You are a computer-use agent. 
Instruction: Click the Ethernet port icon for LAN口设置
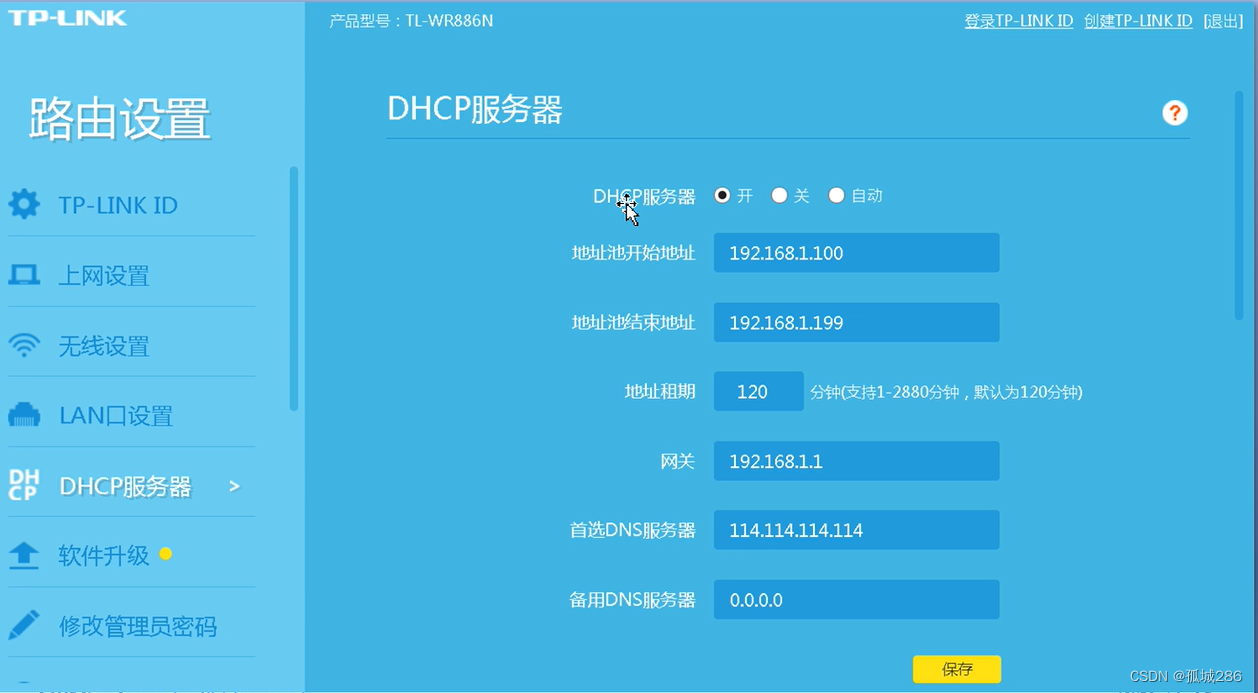[x=24, y=416]
